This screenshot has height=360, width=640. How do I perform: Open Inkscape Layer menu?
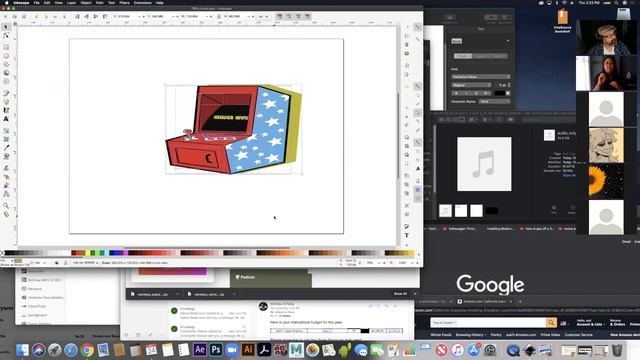71,3
